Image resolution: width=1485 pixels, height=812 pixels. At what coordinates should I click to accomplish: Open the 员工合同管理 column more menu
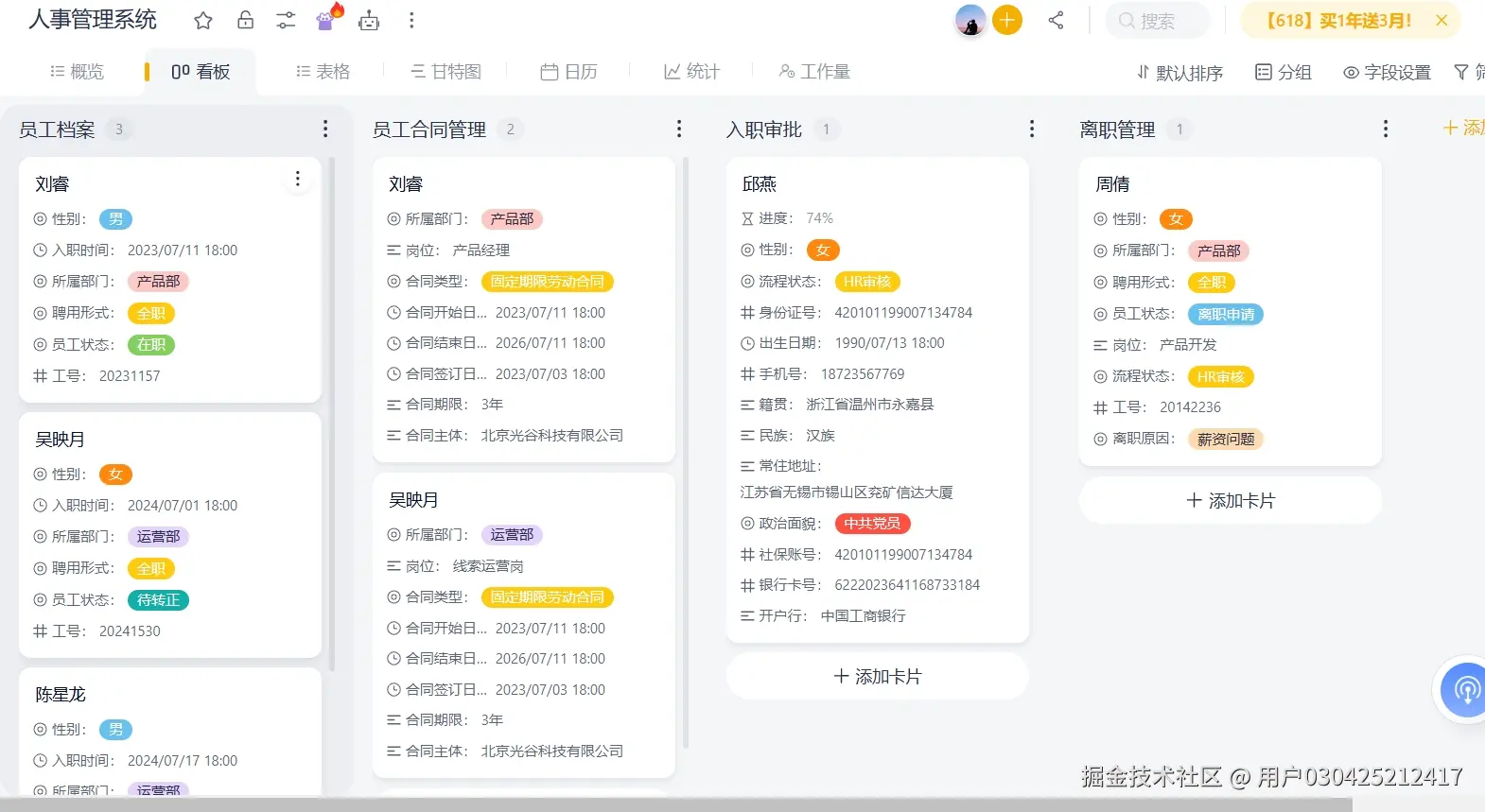pos(679,129)
